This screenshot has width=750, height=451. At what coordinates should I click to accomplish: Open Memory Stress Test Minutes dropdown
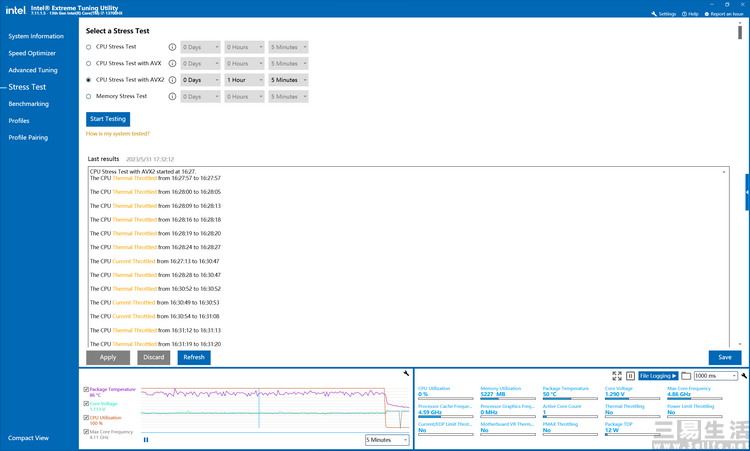(288, 97)
